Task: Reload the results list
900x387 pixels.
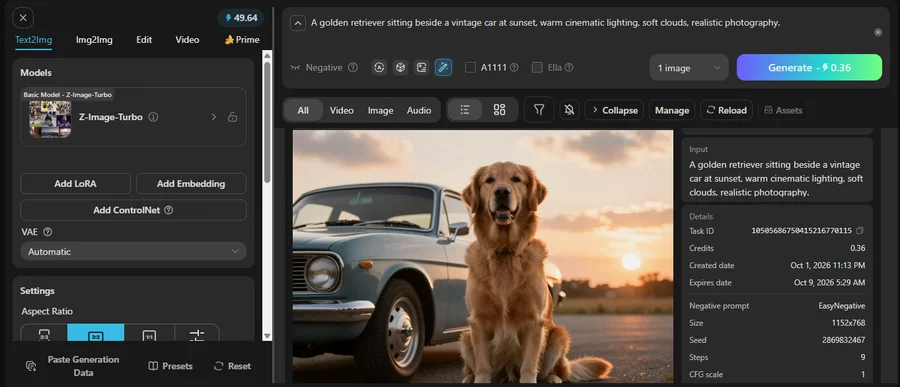Action: [727, 110]
